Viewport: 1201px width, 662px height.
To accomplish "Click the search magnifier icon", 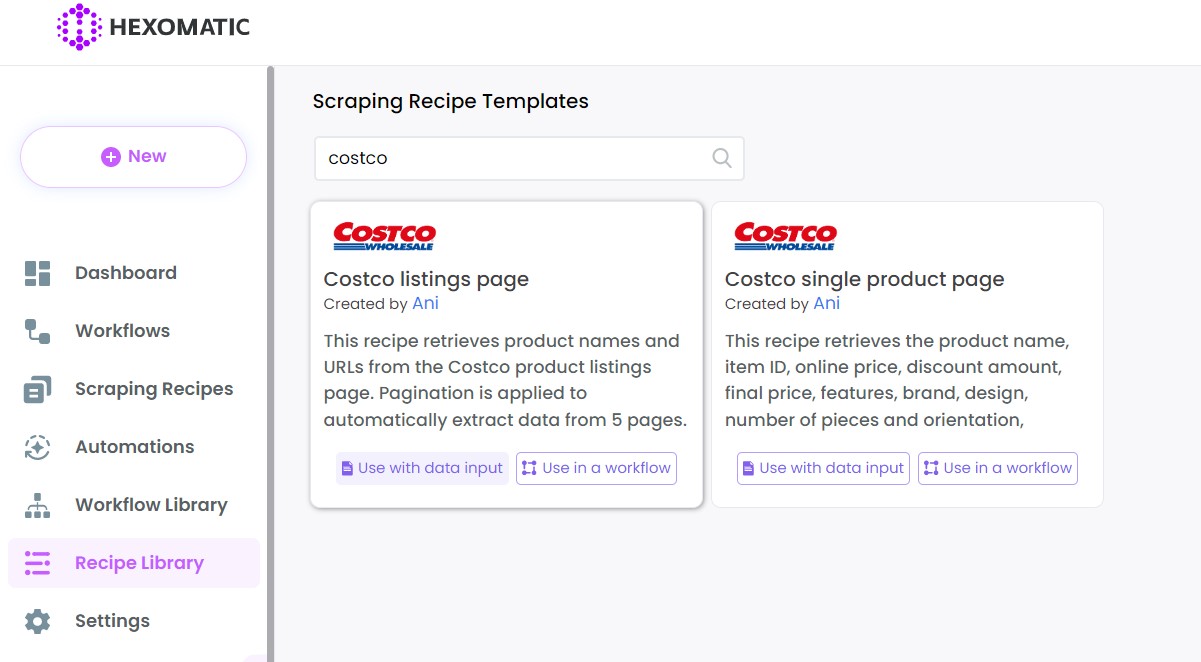I will pyautogui.click(x=720, y=158).
